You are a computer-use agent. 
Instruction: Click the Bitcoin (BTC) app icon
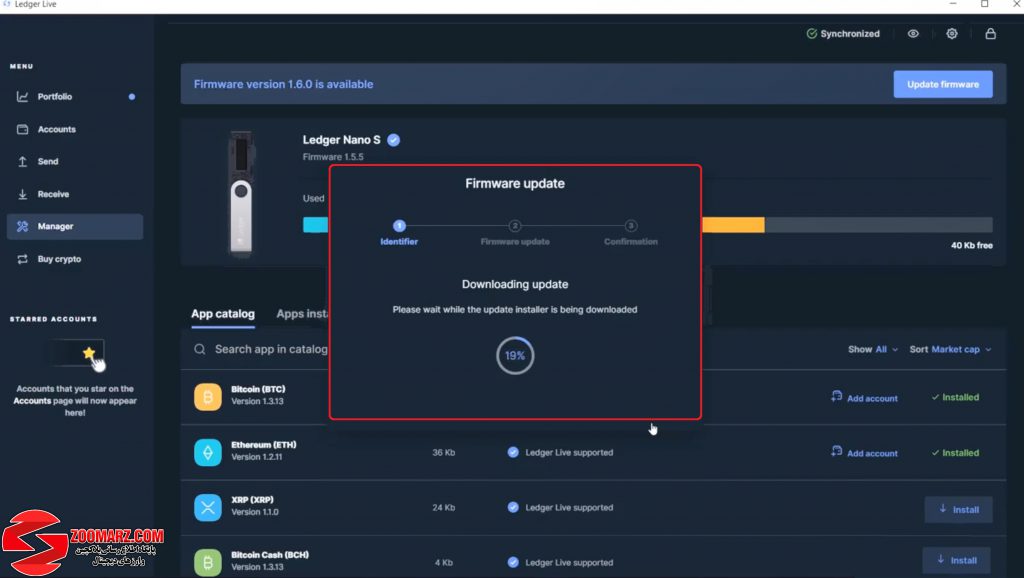[x=208, y=397]
